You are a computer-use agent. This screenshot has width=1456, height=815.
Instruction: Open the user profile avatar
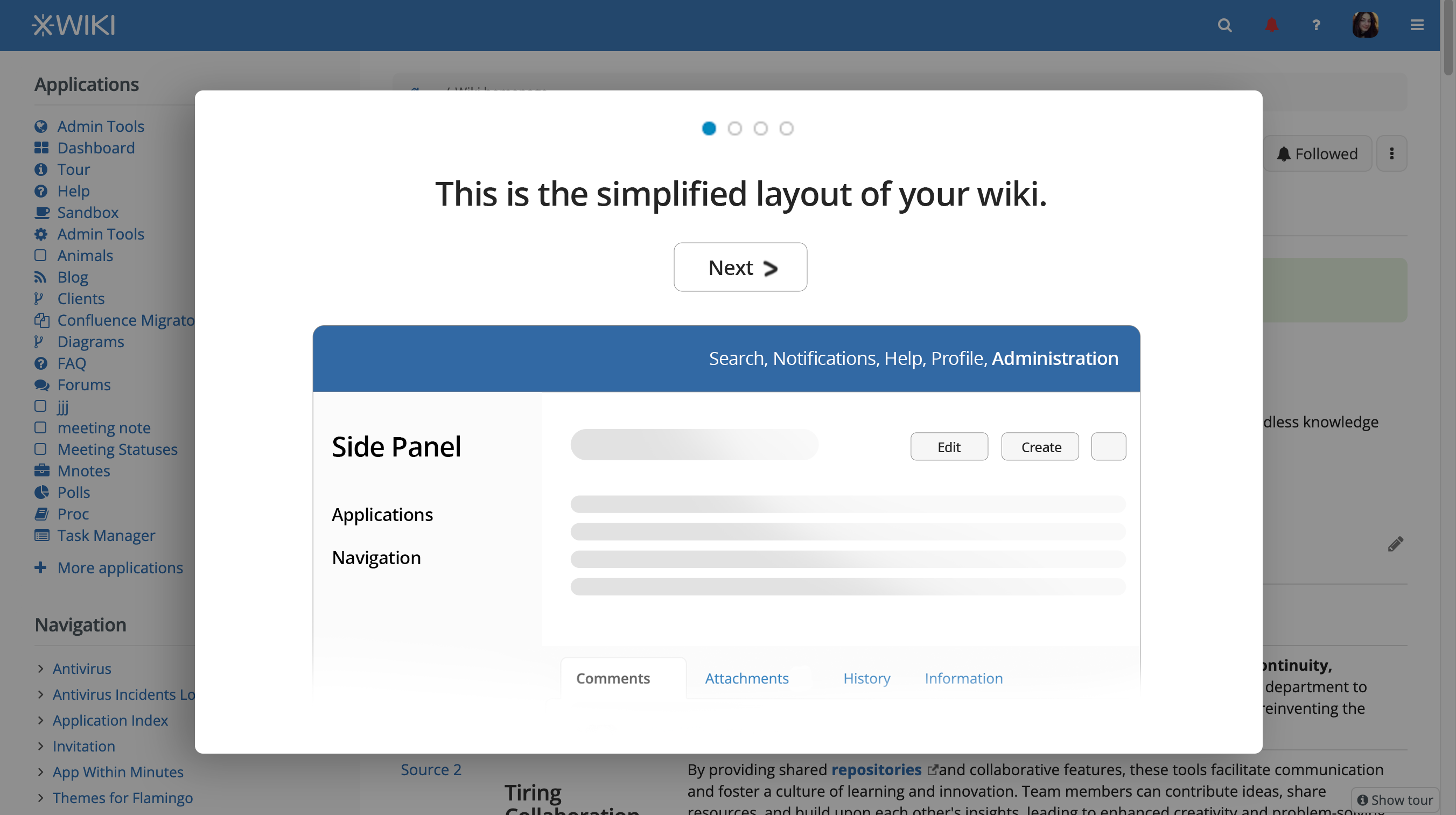1364,25
